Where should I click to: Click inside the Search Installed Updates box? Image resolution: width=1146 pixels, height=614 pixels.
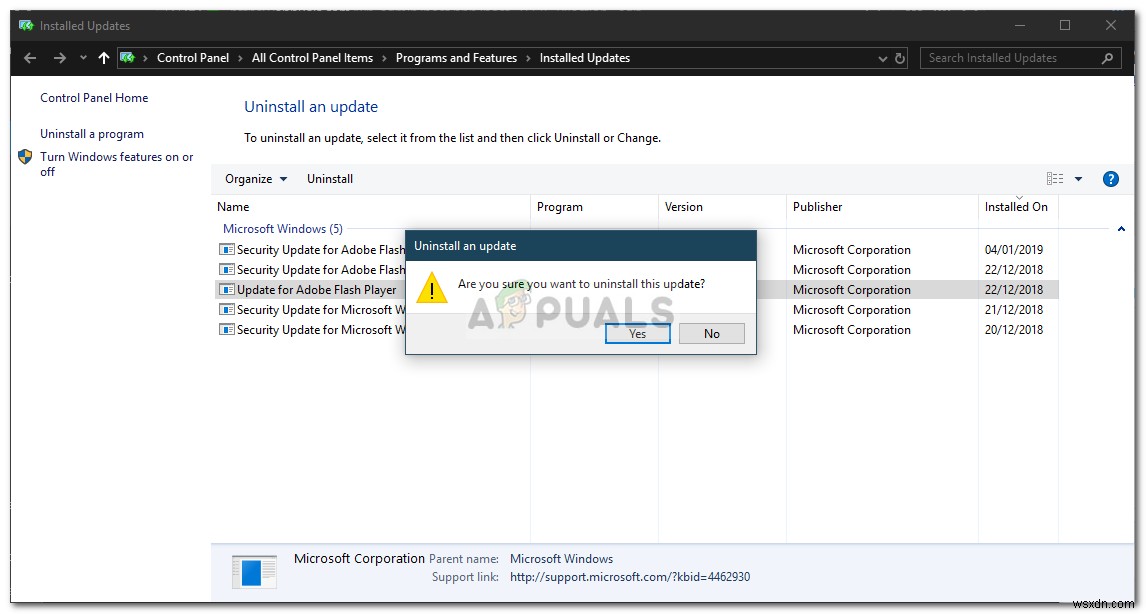(x=1000, y=58)
